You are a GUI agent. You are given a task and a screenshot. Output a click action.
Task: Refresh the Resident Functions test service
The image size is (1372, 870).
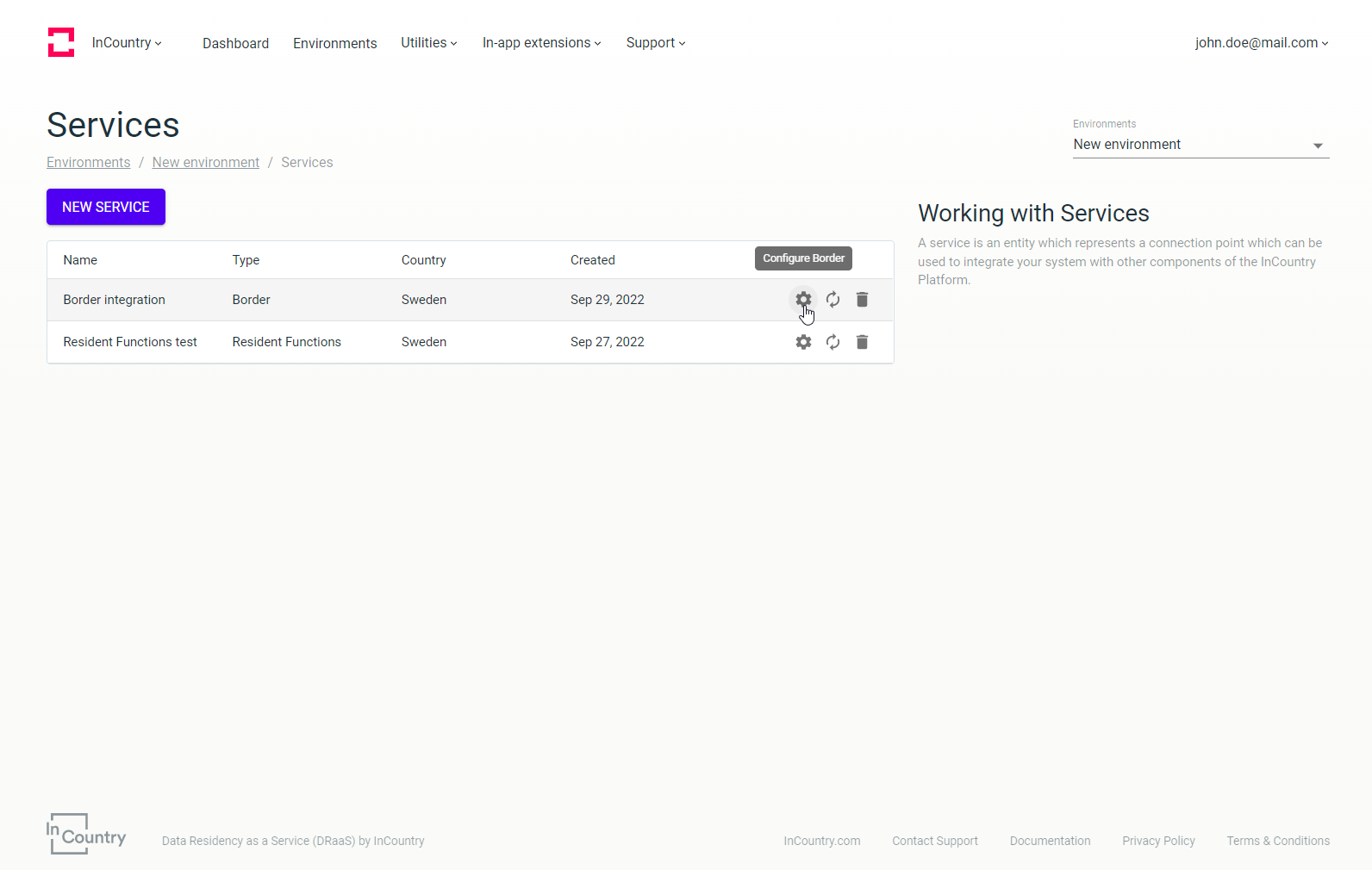point(833,342)
